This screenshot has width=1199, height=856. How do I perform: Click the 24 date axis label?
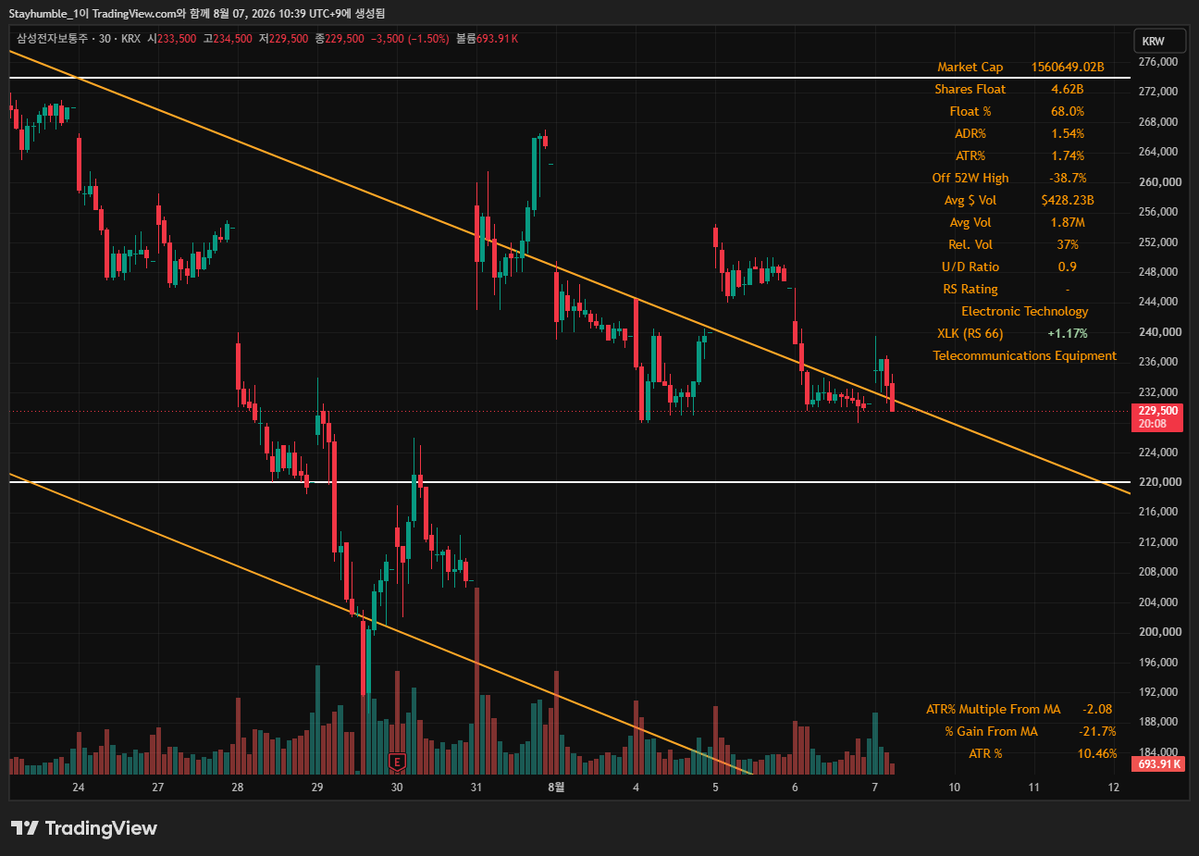[x=78, y=787]
